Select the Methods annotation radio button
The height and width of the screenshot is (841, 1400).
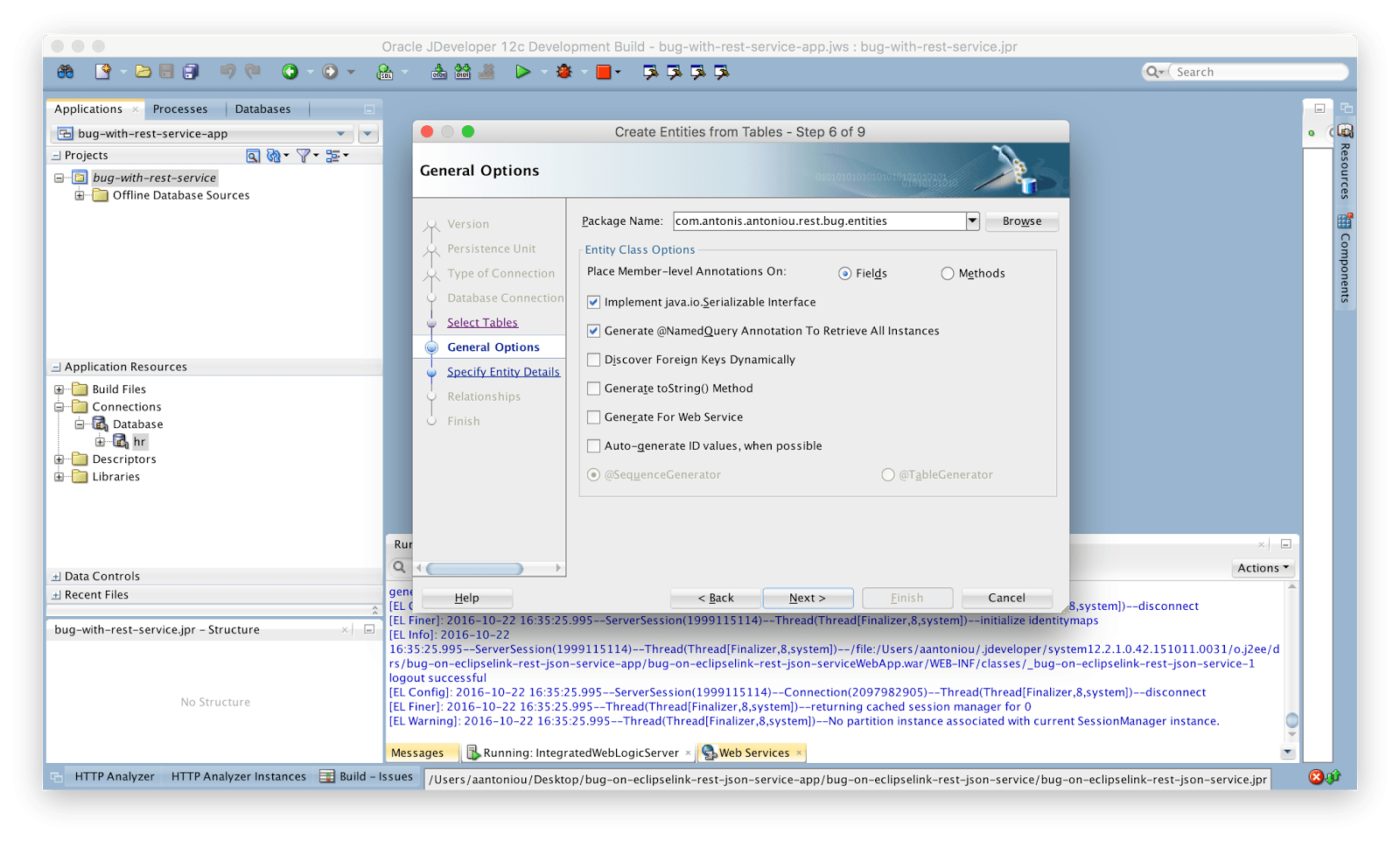(948, 274)
